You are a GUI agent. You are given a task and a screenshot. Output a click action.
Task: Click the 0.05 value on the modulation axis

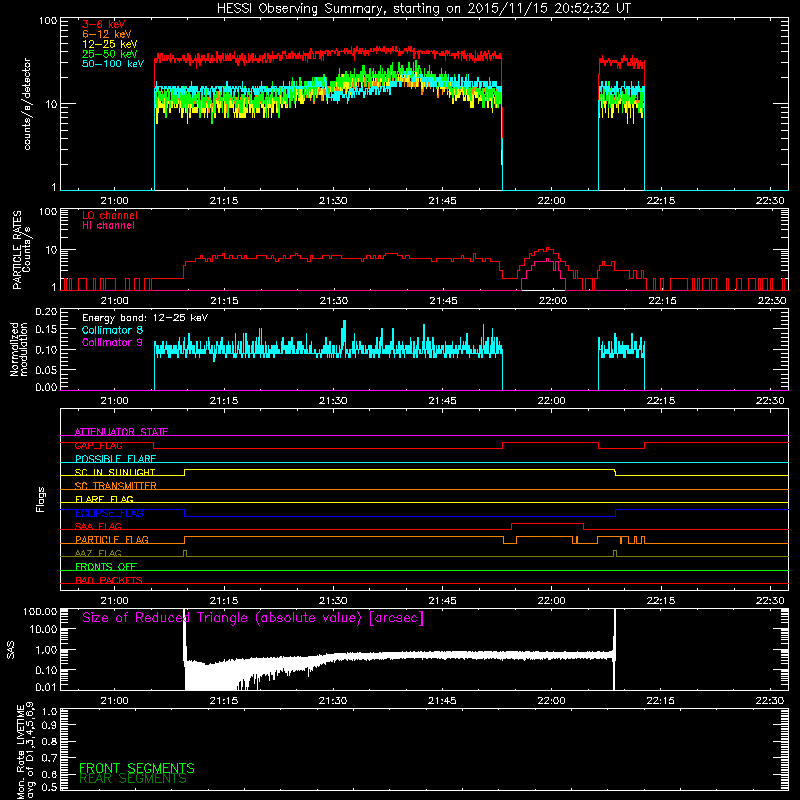46,369
